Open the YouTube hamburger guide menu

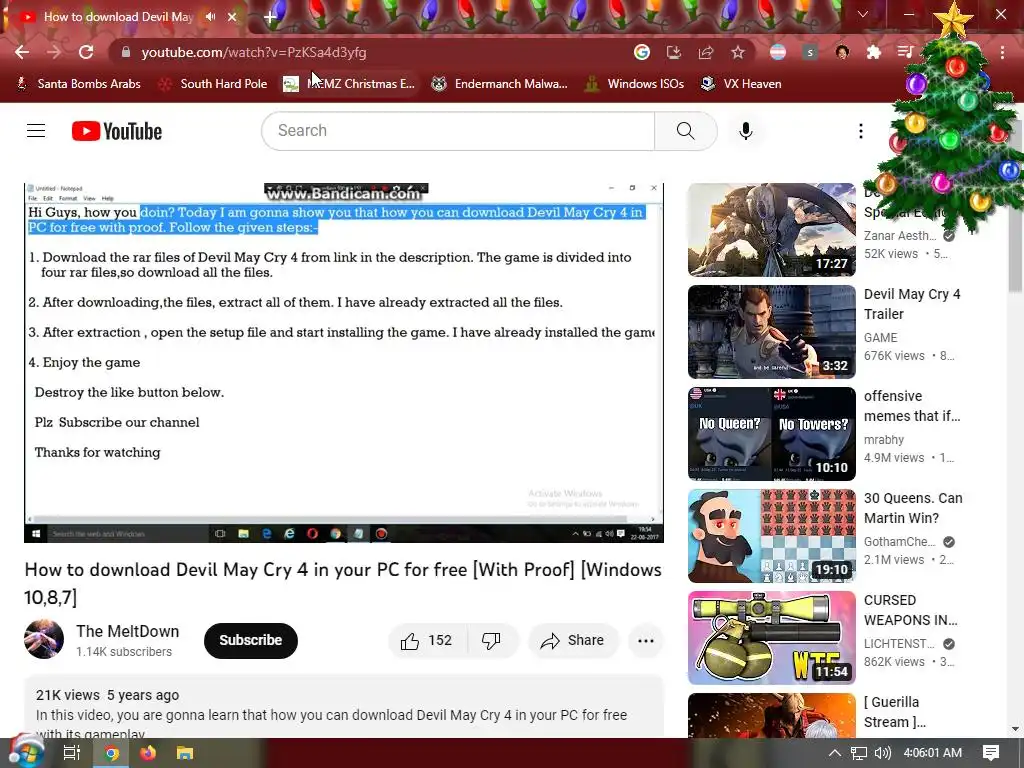coord(36,131)
